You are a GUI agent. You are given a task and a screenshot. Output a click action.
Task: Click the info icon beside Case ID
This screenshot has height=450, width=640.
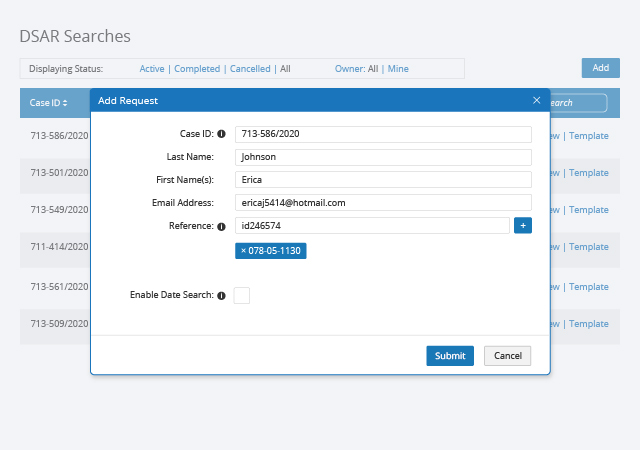221,134
